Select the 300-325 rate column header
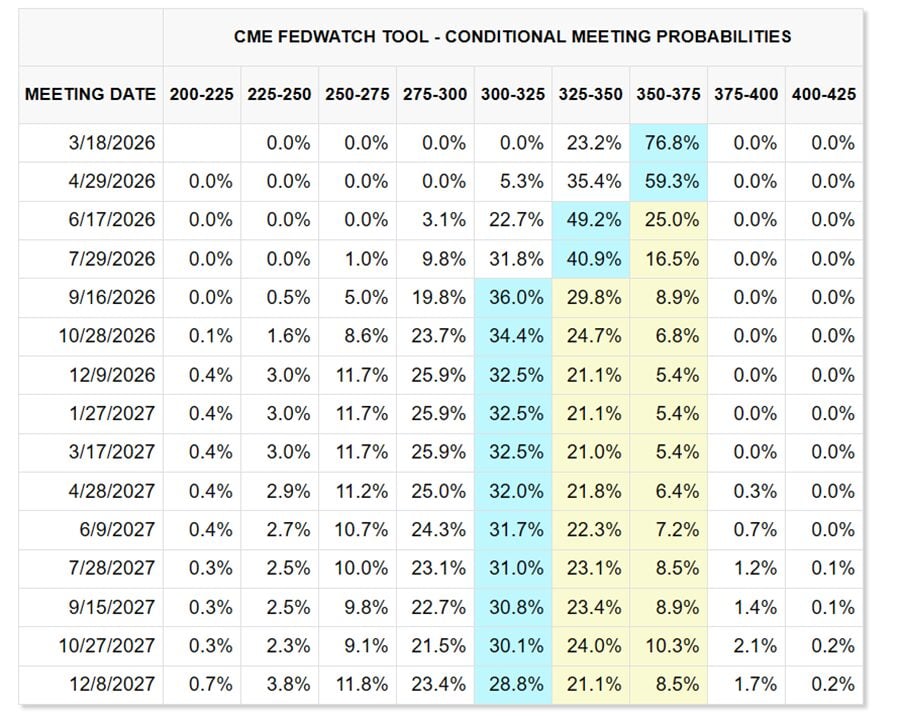Viewport: 903px width, 717px height. tap(513, 94)
